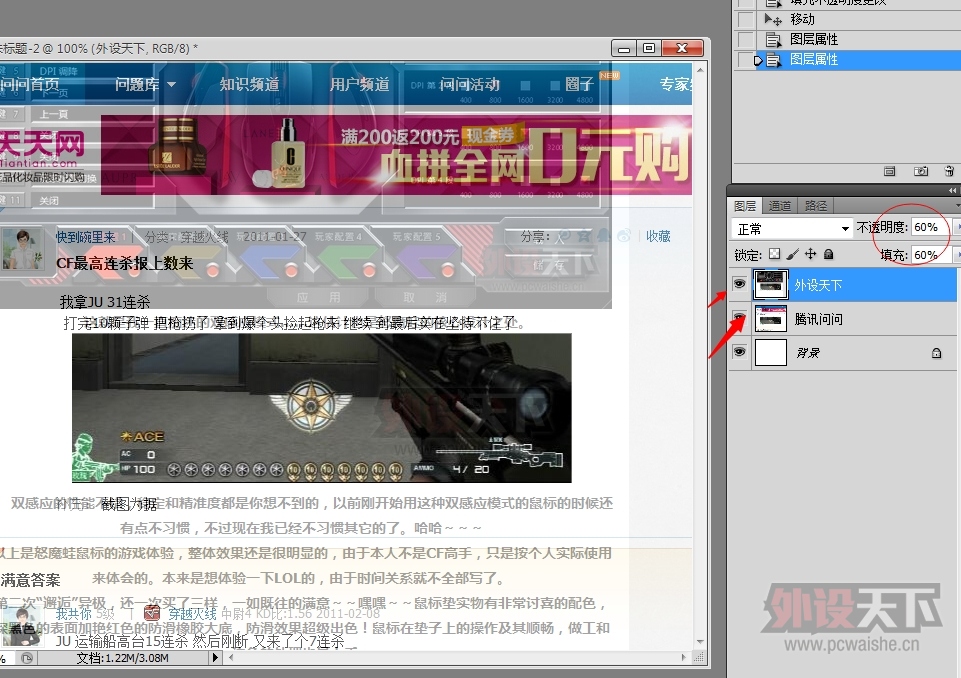The height and width of the screenshot is (678, 961).
Task: Click document vertical scrollbar down arrow
Action: [700, 642]
